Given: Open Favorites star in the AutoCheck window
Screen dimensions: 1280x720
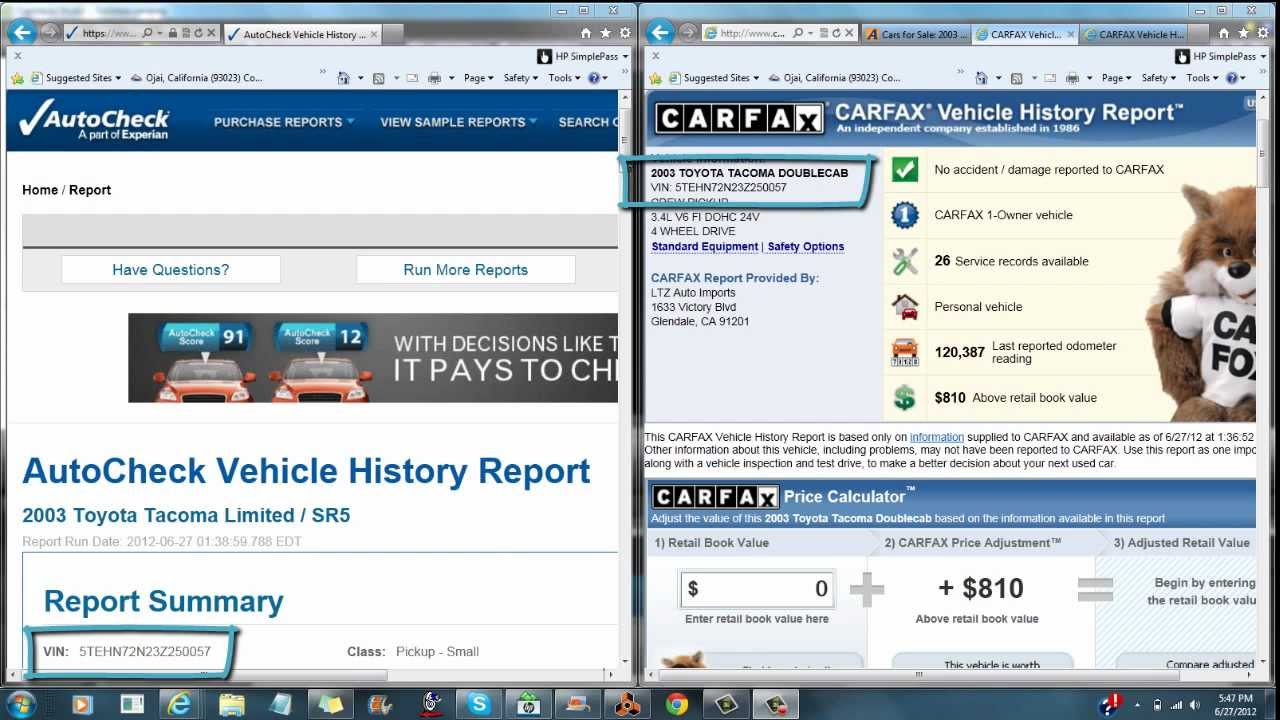Looking at the screenshot, I should pos(605,33).
